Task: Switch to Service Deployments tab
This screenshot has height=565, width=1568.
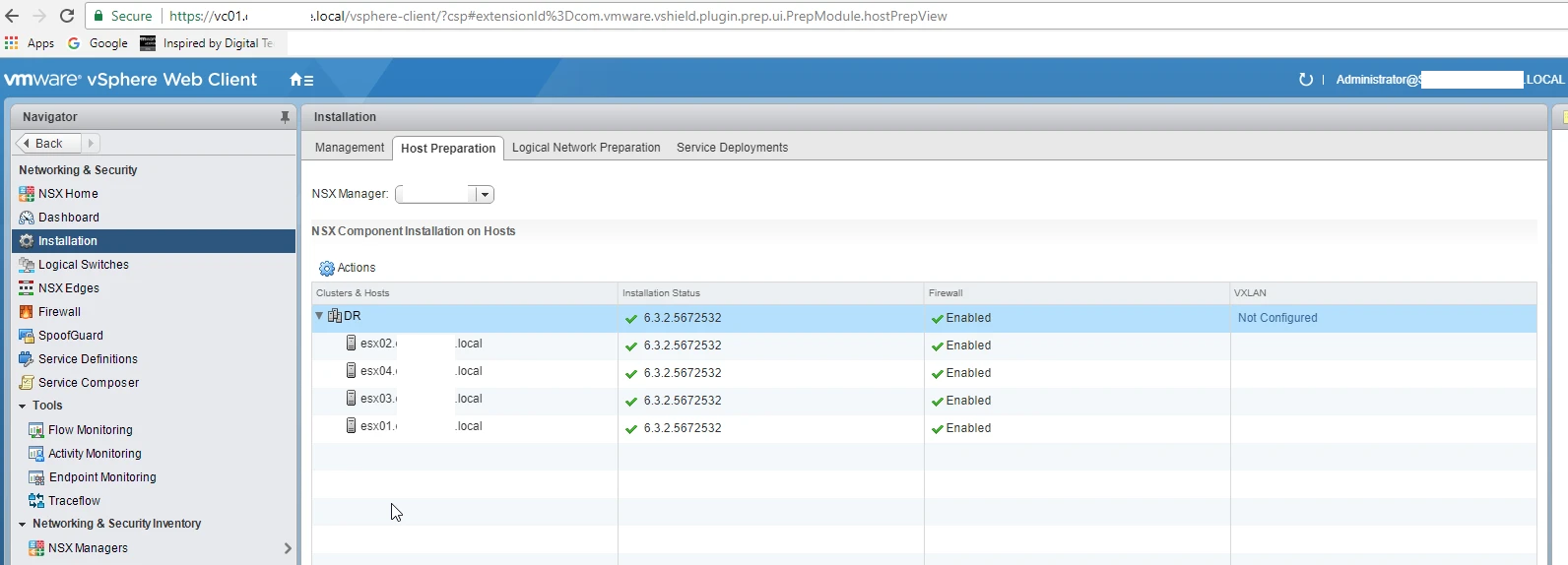Action: coord(732,148)
